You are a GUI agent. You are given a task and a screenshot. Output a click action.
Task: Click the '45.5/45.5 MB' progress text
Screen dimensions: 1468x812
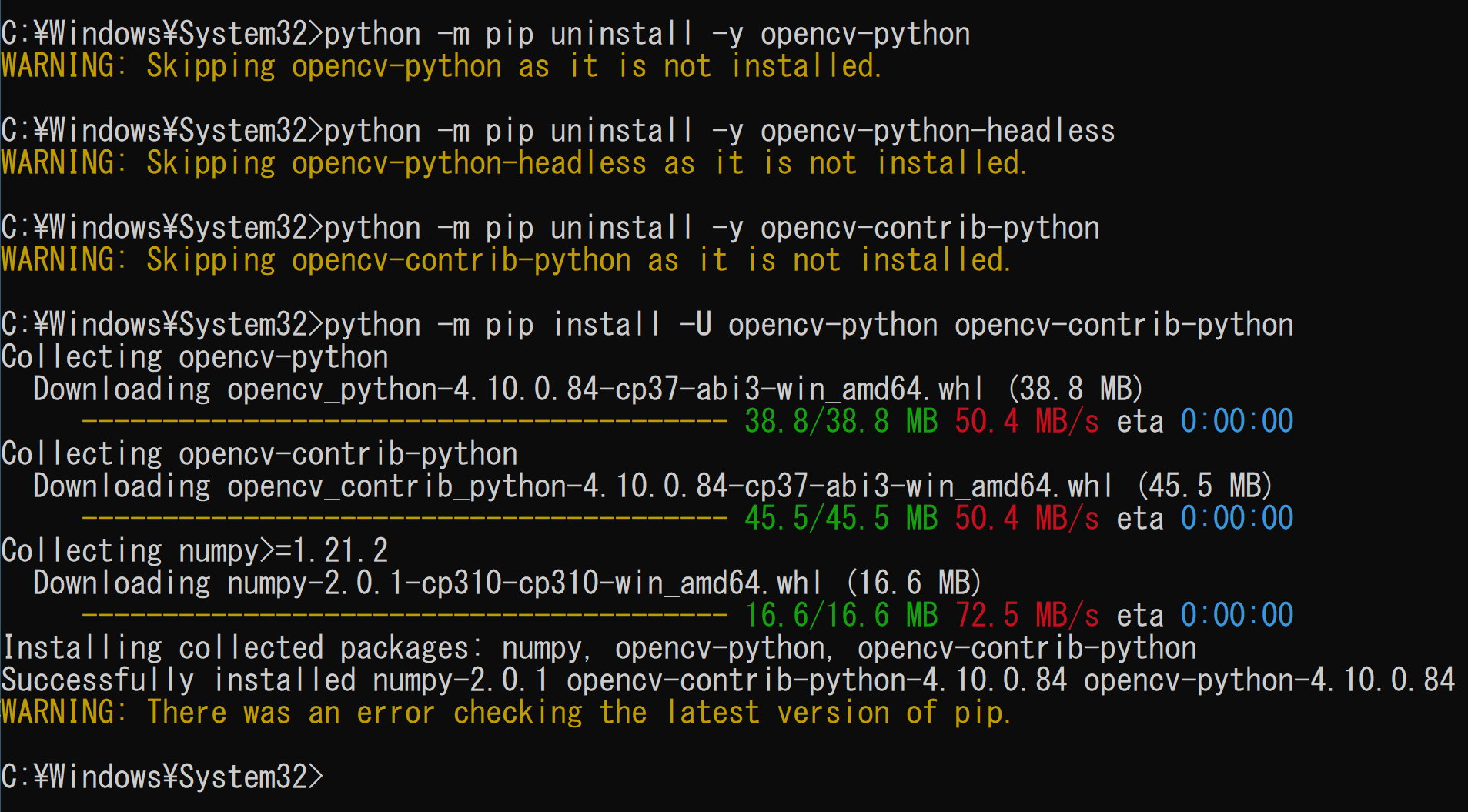(x=841, y=519)
